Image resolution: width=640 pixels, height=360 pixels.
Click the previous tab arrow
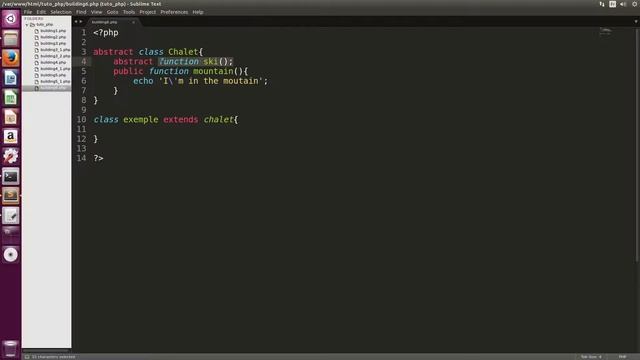[76, 22]
